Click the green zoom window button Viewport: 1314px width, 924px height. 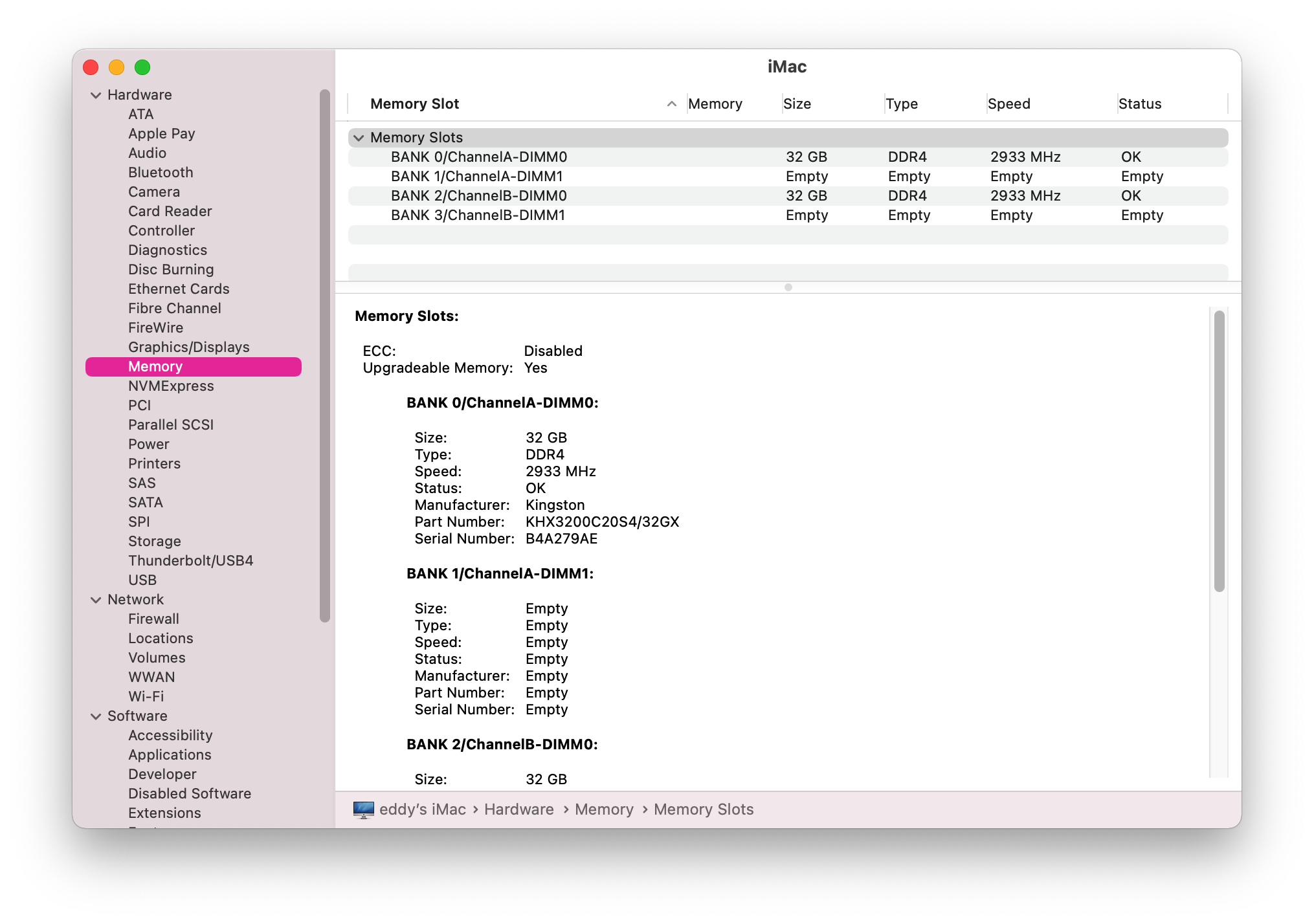[x=142, y=67]
